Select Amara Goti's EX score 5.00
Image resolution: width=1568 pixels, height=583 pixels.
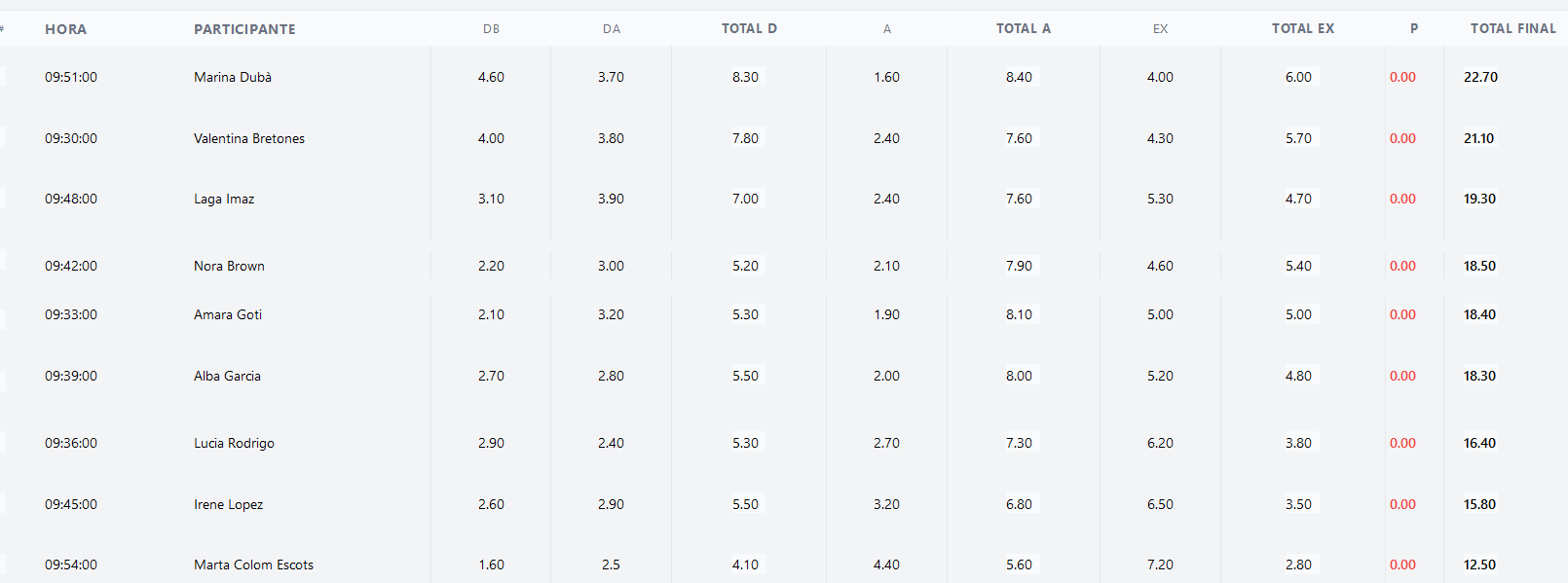[x=1160, y=314]
